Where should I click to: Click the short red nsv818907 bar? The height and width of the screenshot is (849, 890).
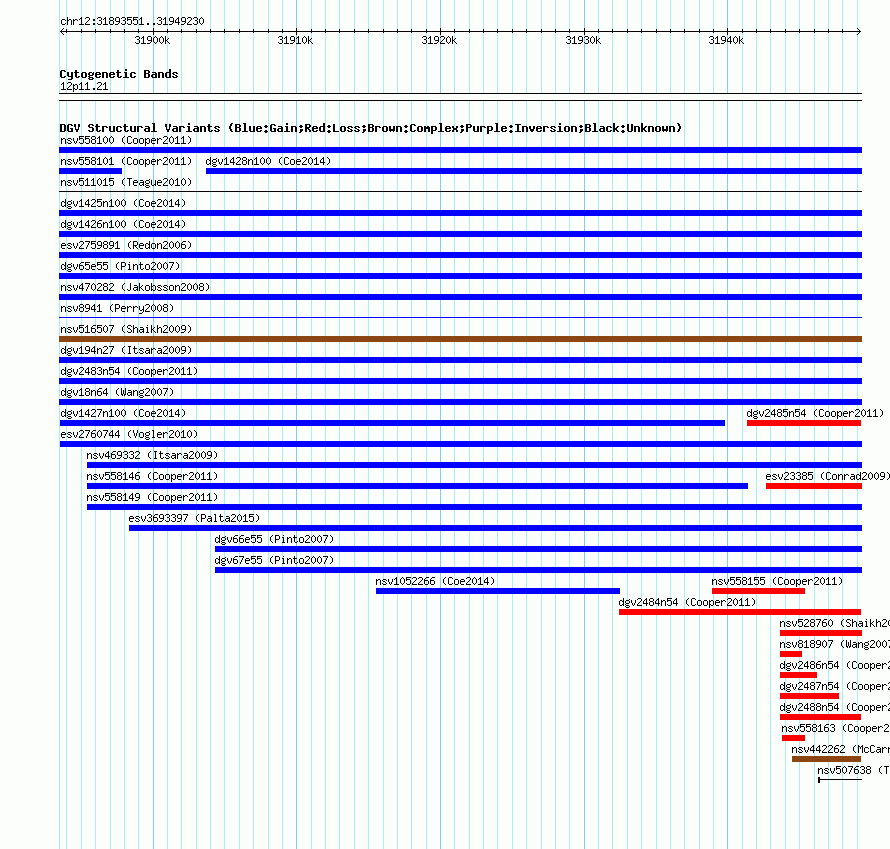791,654
